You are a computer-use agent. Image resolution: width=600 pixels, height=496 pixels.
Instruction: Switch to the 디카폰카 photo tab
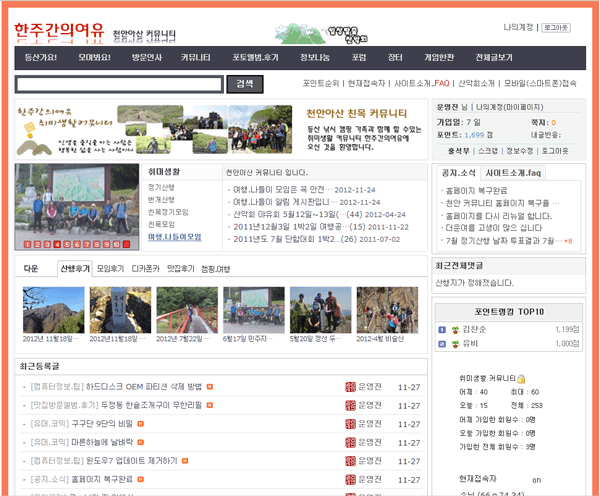coord(147,269)
